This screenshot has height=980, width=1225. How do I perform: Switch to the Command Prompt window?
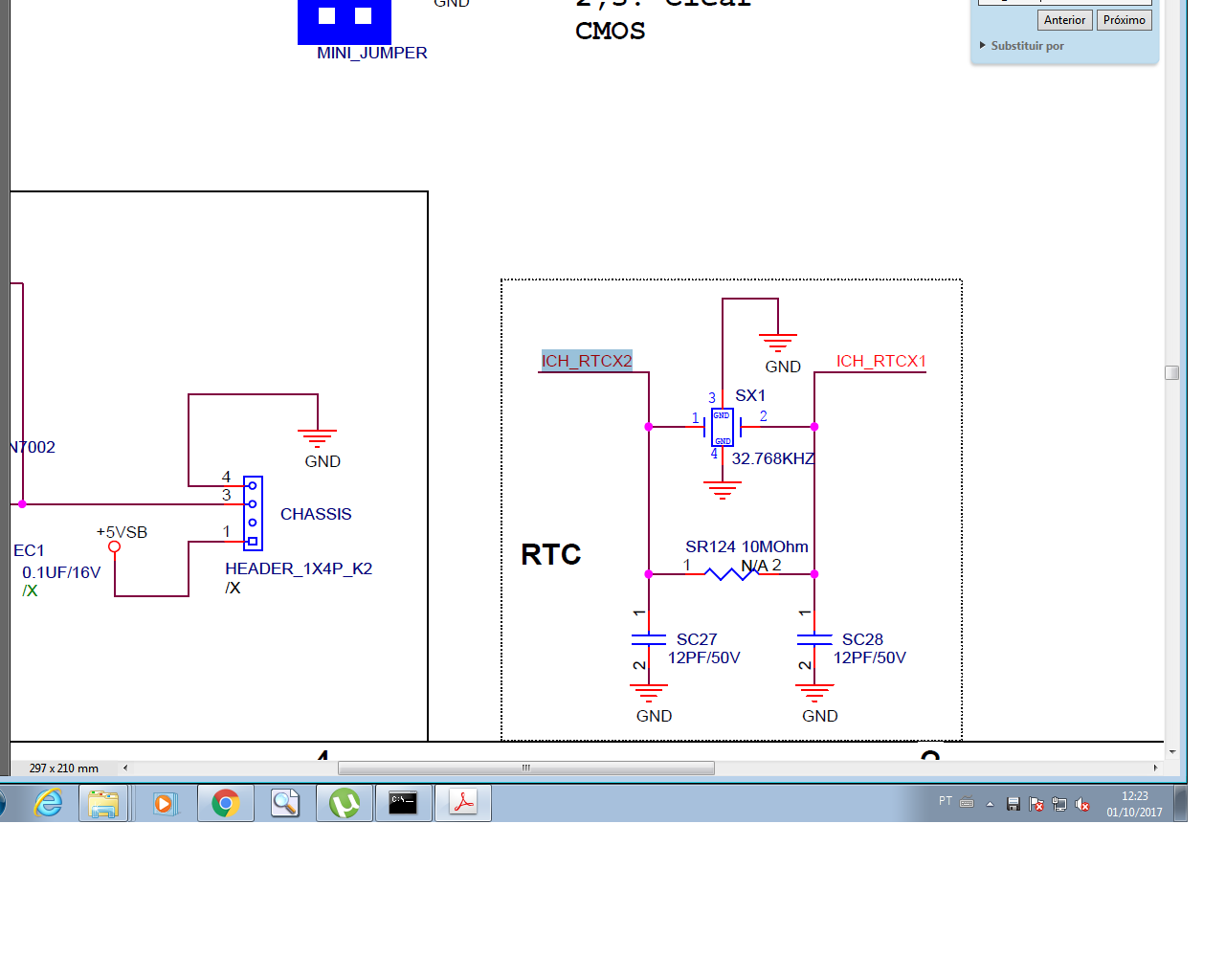[x=403, y=803]
